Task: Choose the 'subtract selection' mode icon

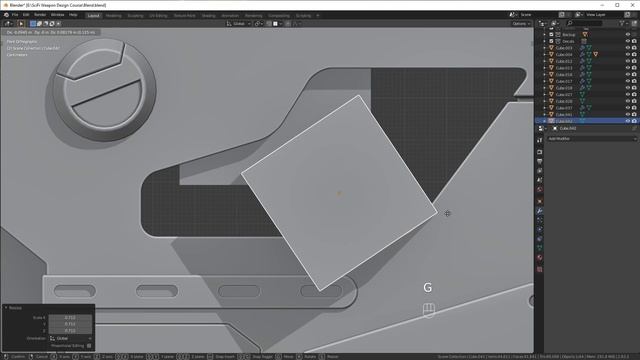Action: (45, 24)
